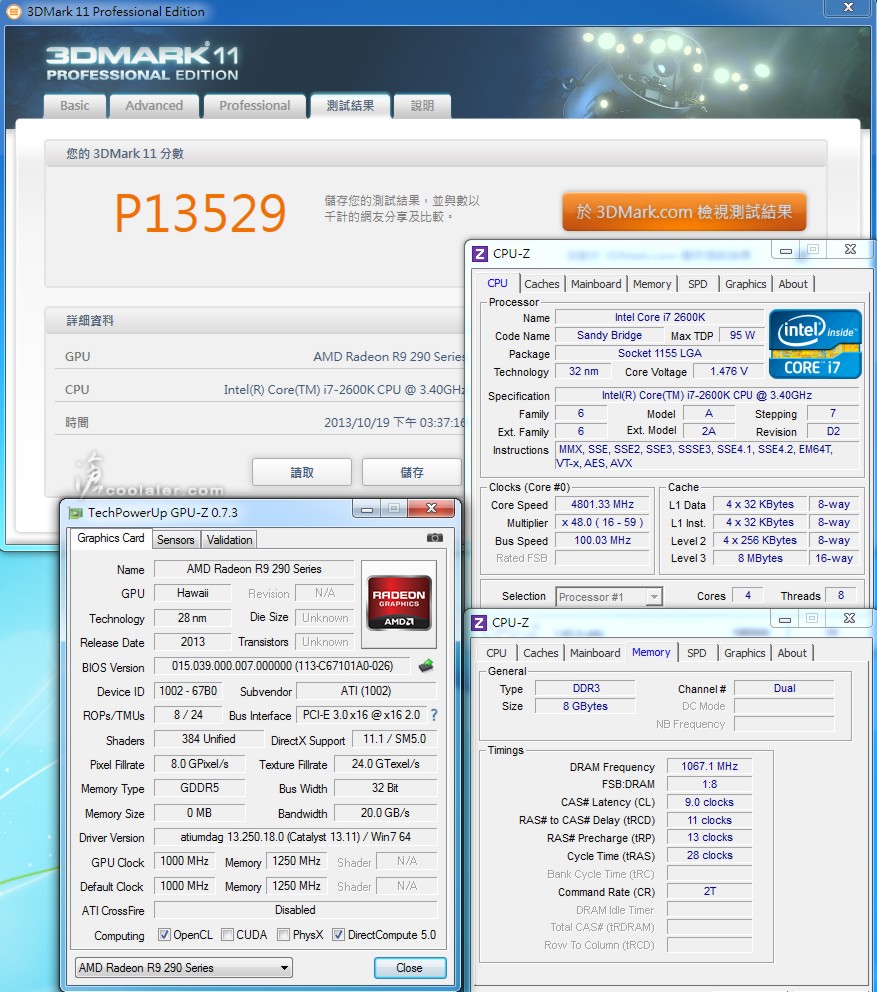Click the Core Speed value 4801.33 MHz
Screen dimensions: 877x992
point(602,504)
